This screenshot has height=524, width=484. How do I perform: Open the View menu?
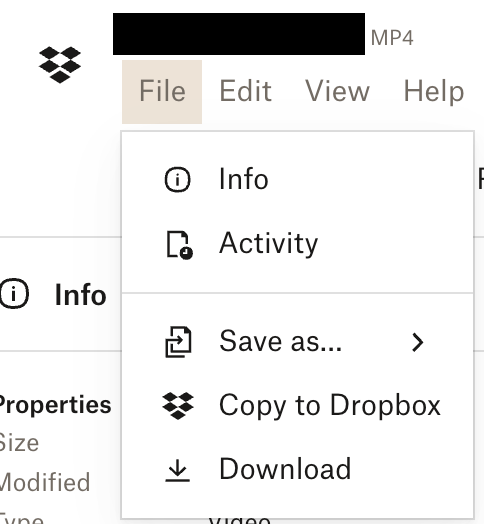pos(337,91)
